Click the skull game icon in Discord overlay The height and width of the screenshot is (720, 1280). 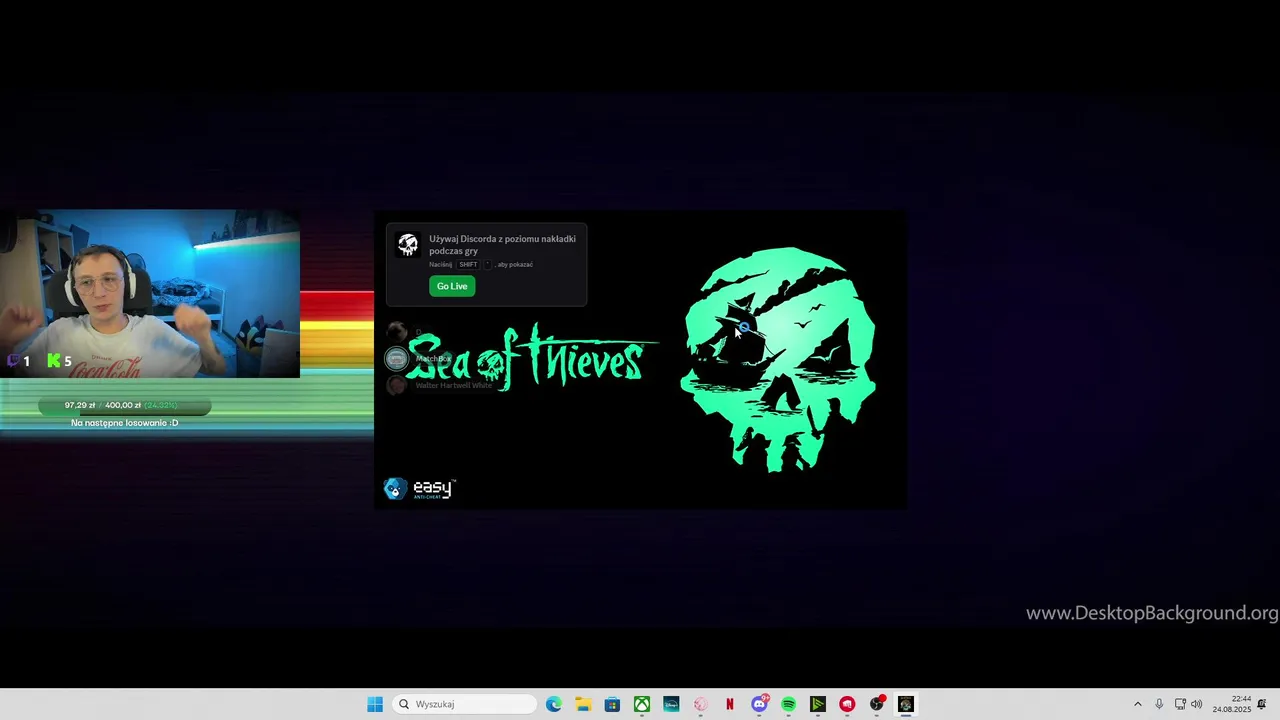407,245
